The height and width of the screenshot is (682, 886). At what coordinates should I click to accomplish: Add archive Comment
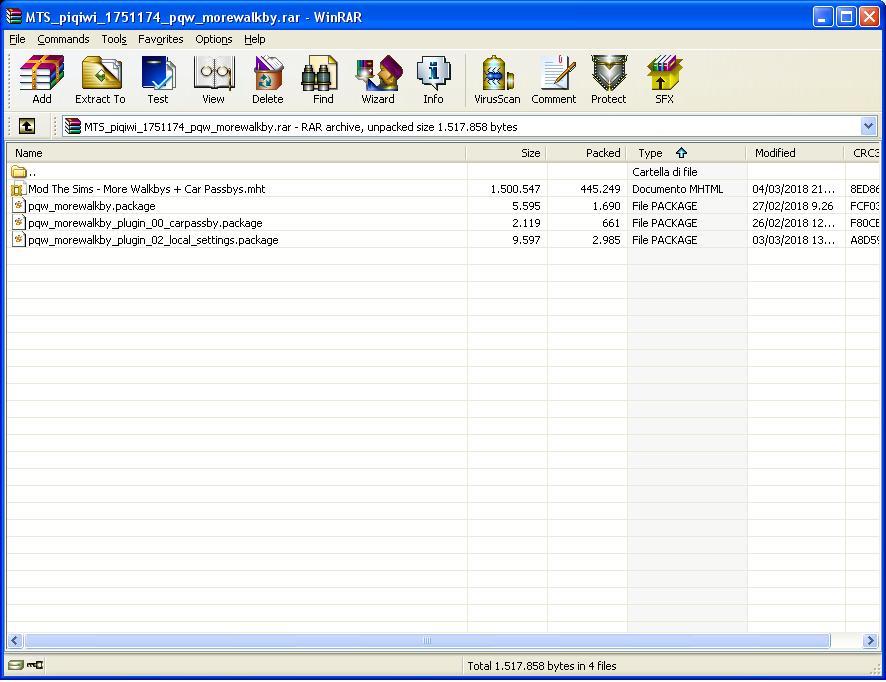[x=553, y=80]
